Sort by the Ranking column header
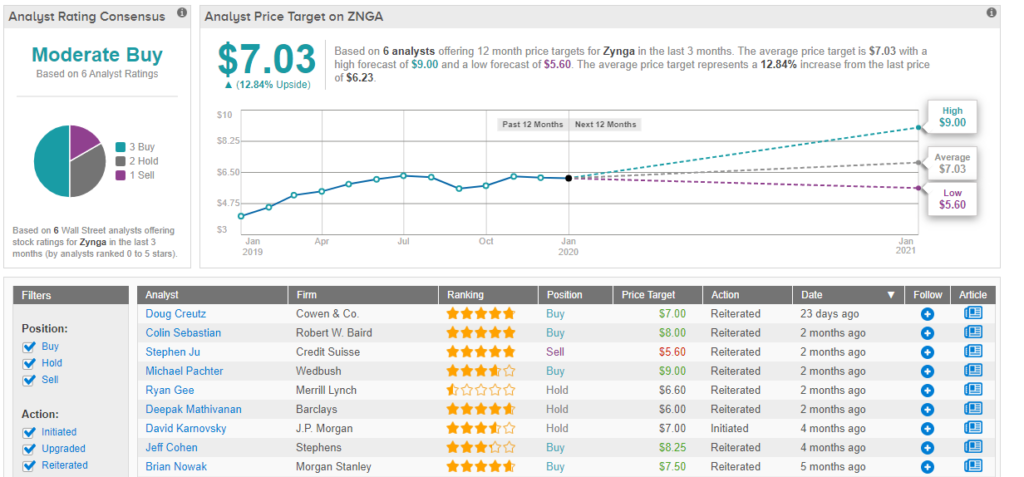 pos(467,295)
